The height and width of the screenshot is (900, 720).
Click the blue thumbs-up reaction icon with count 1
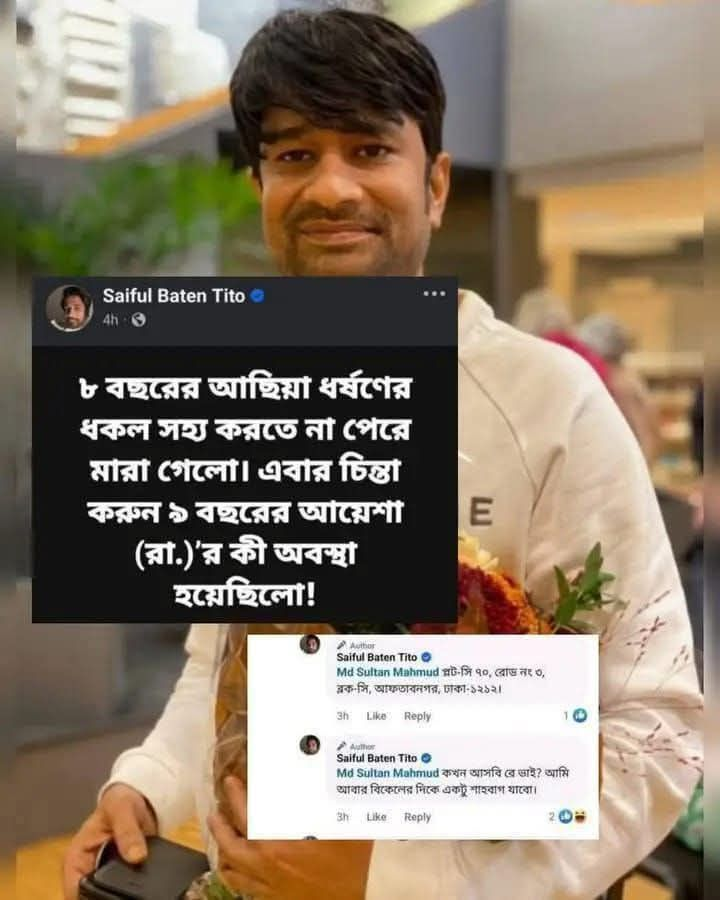point(580,715)
